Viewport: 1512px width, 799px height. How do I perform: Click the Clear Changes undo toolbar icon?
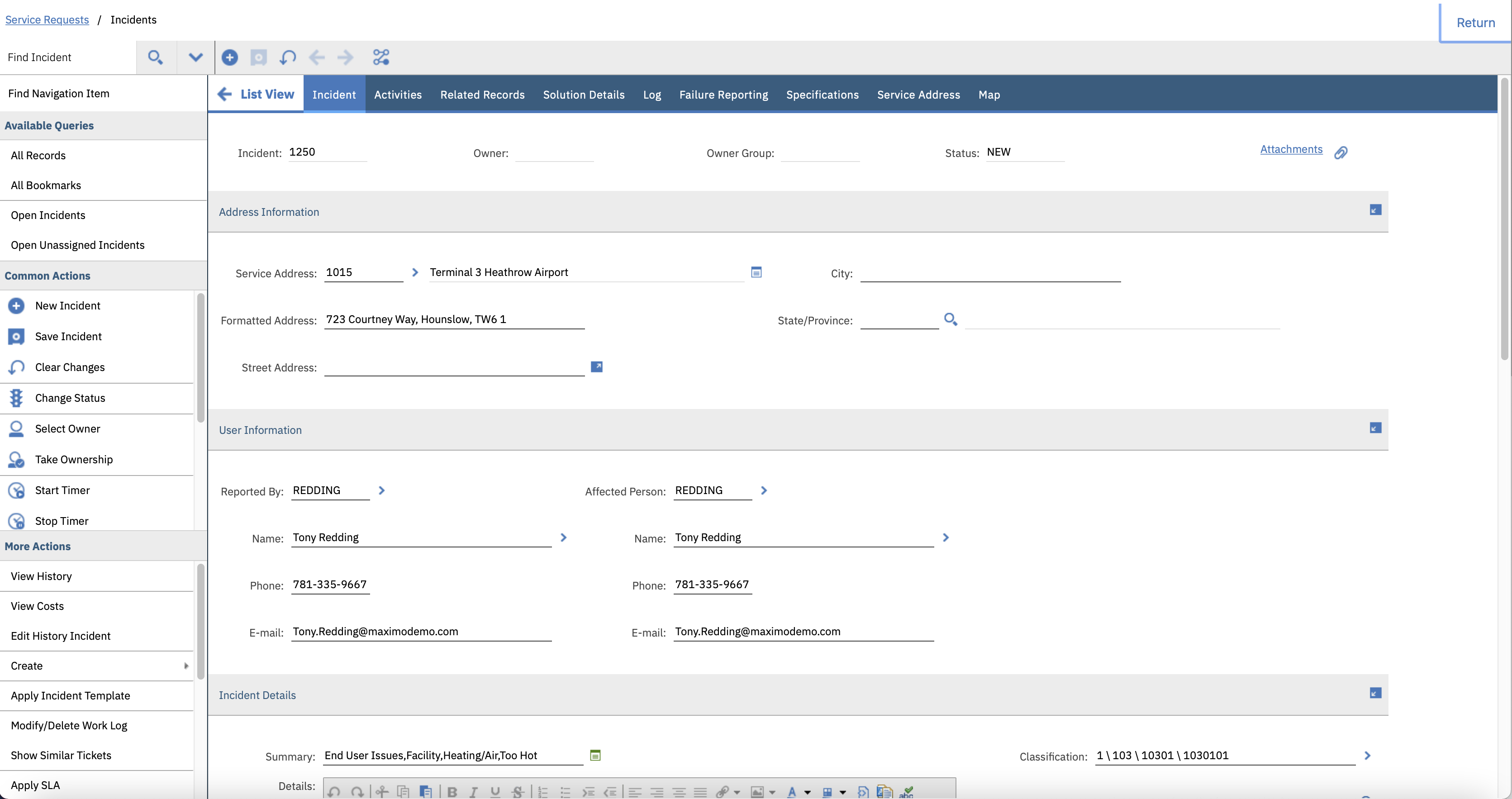coord(288,57)
